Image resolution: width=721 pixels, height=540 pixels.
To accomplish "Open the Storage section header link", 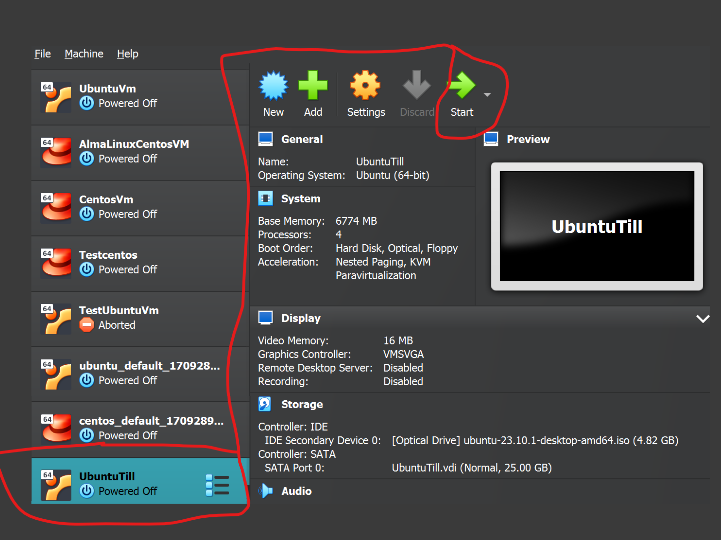I will pyautogui.click(x=302, y=404).
